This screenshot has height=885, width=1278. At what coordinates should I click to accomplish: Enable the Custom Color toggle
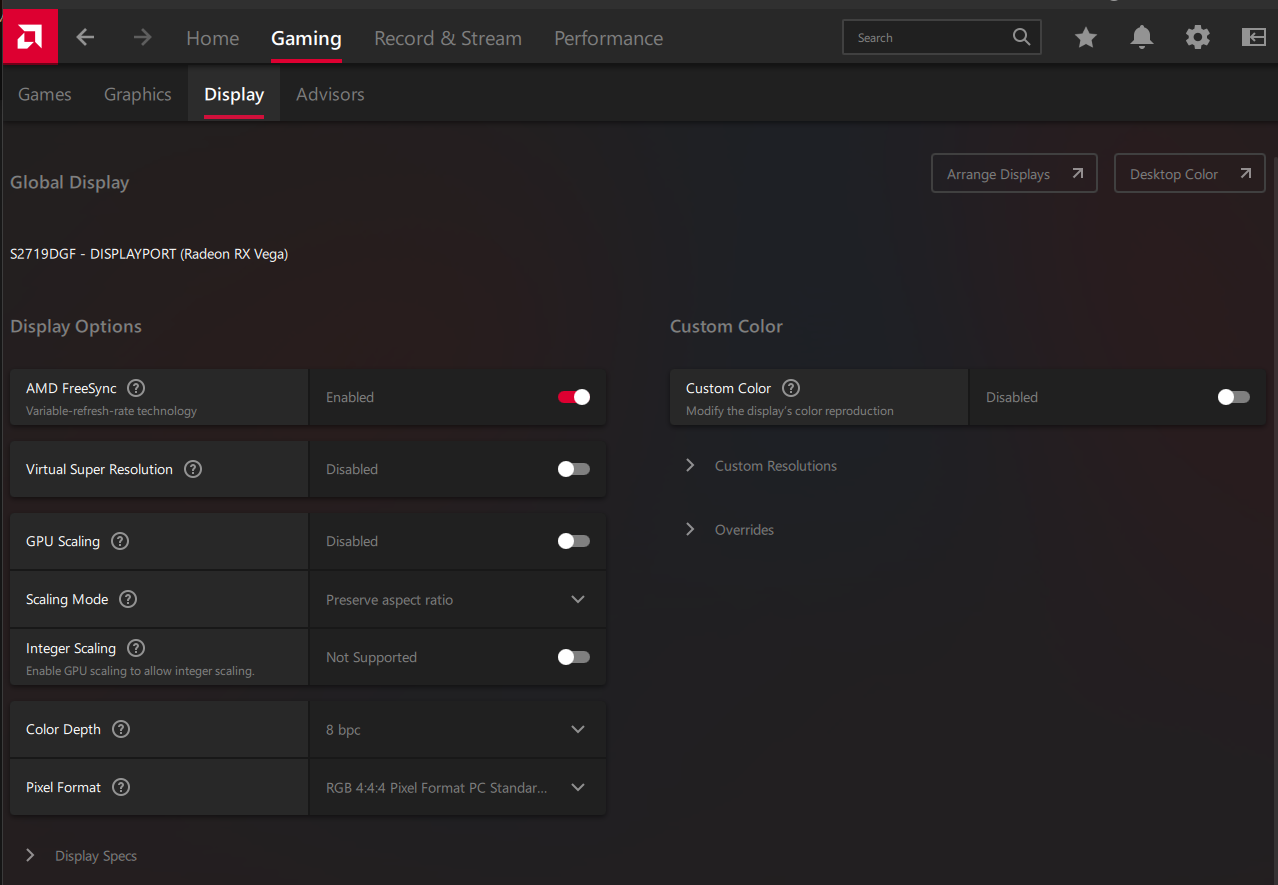(1234, 397)
